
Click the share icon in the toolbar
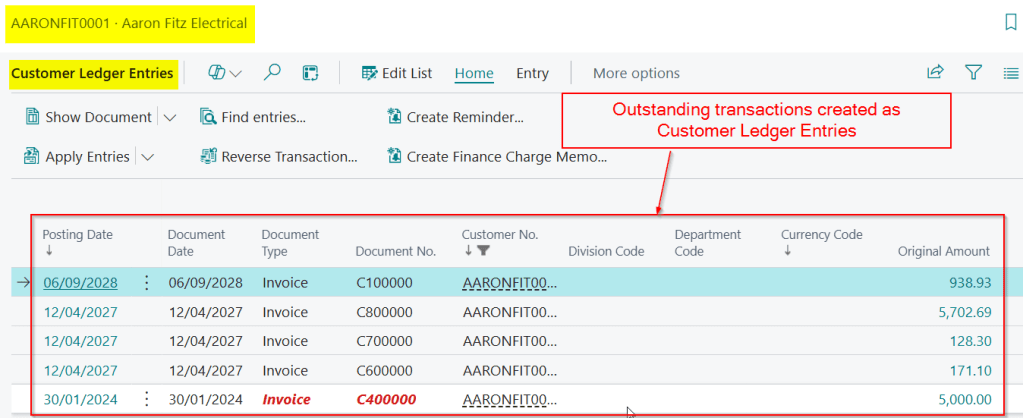tap(935, 72)
